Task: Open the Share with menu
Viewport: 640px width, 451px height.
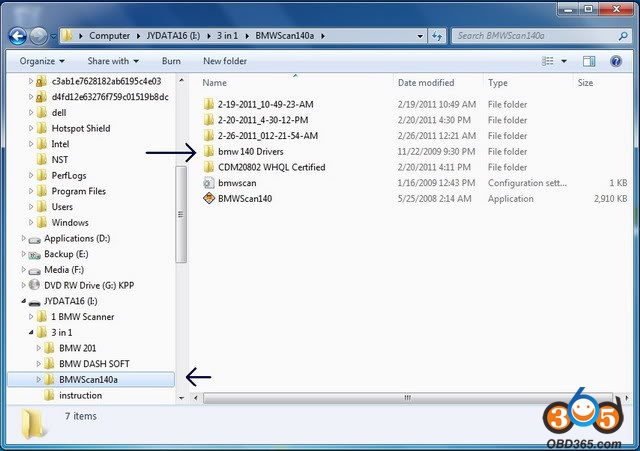Action: [113, 61]
